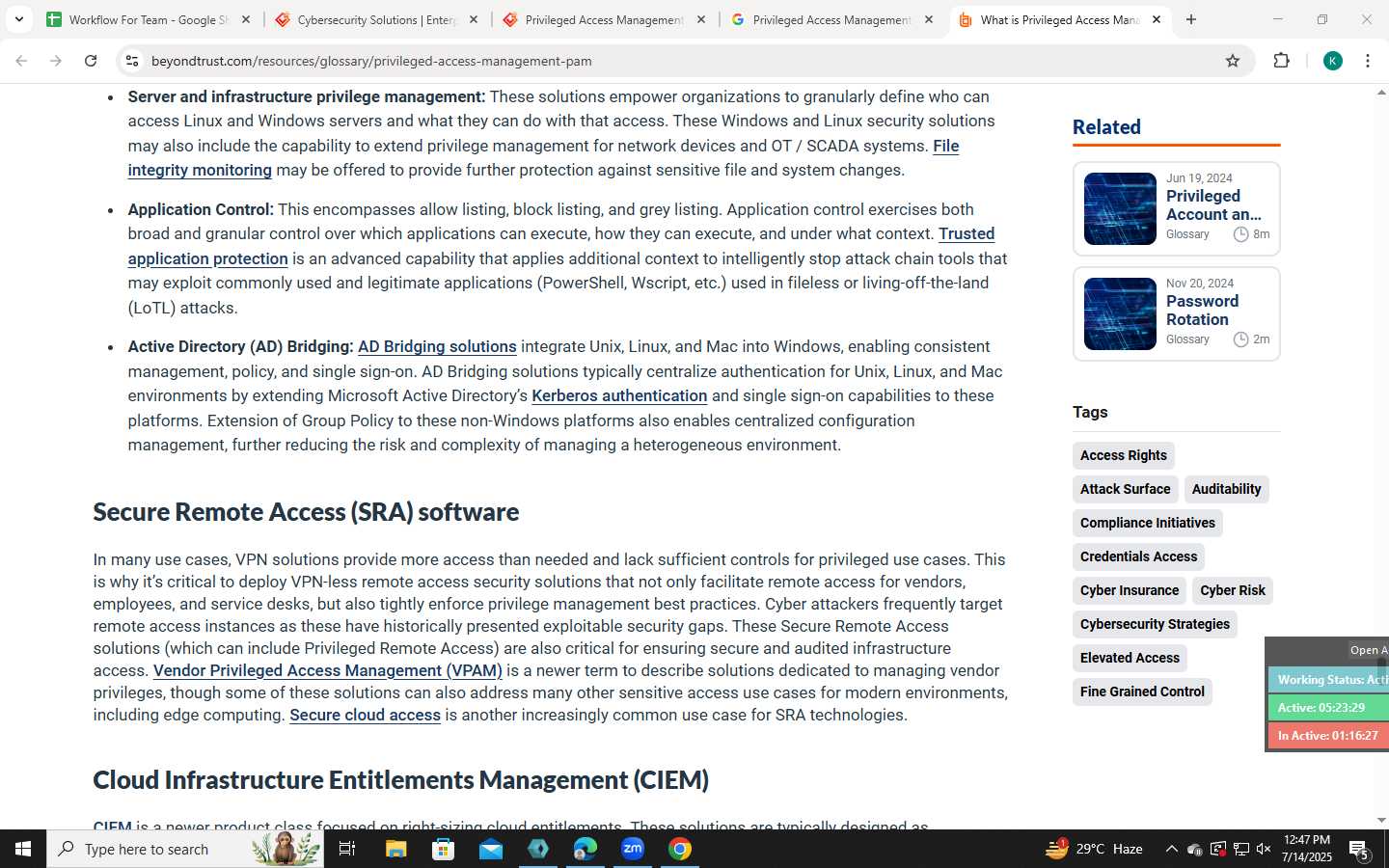This screenshot has width=1389, height=868.
Task: Follow the Secure cloud access link
Action: 365,715
